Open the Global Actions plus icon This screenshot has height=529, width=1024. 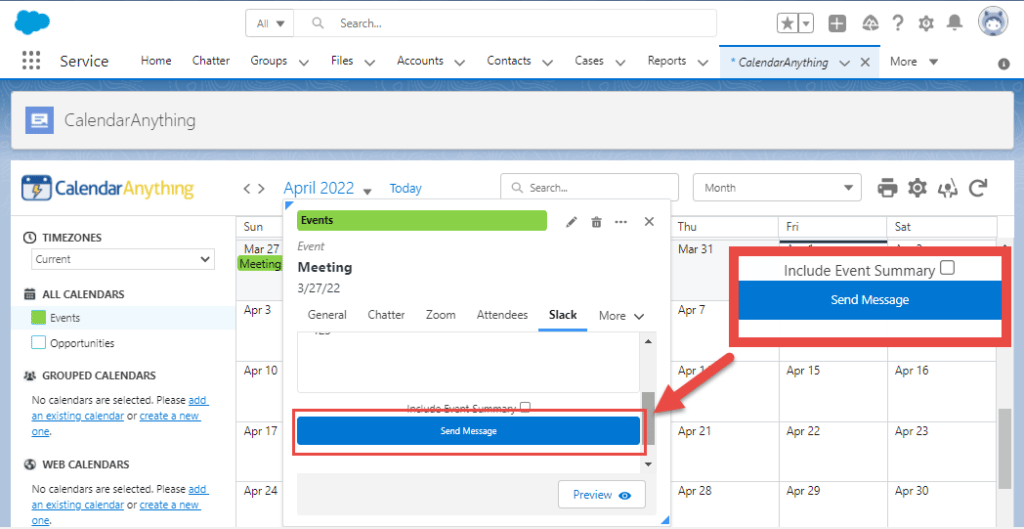coord(837,24)
